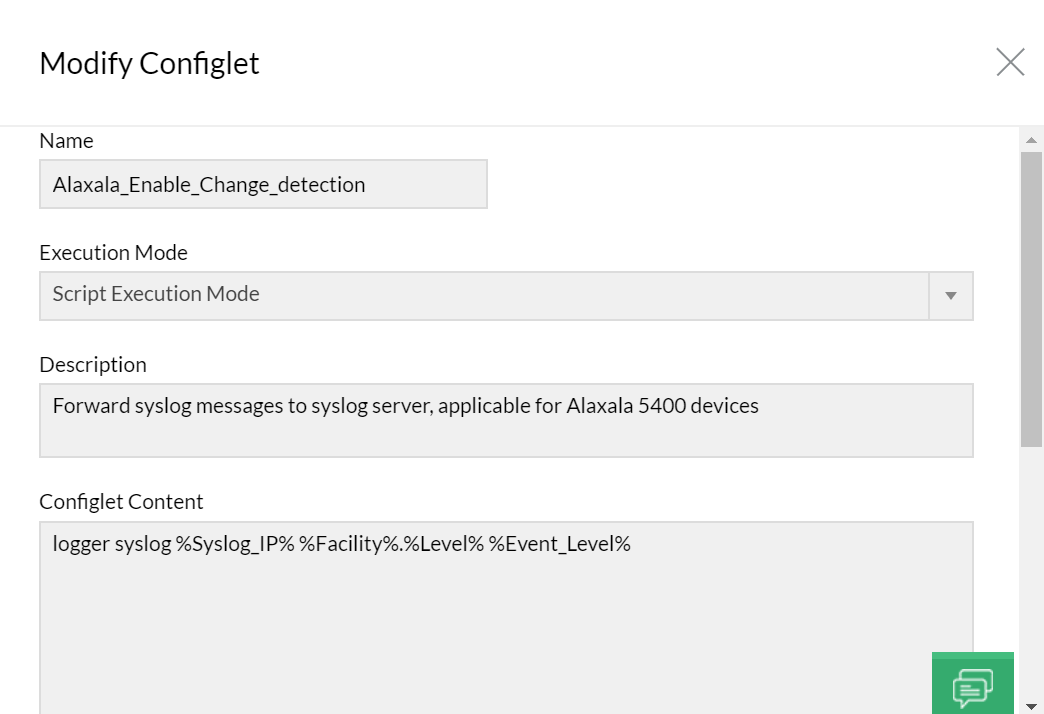The image size is (1044, 714).
Task: Click the Modify Configlet dialog title
Action: pyautogui.click(x=149, y=63)
